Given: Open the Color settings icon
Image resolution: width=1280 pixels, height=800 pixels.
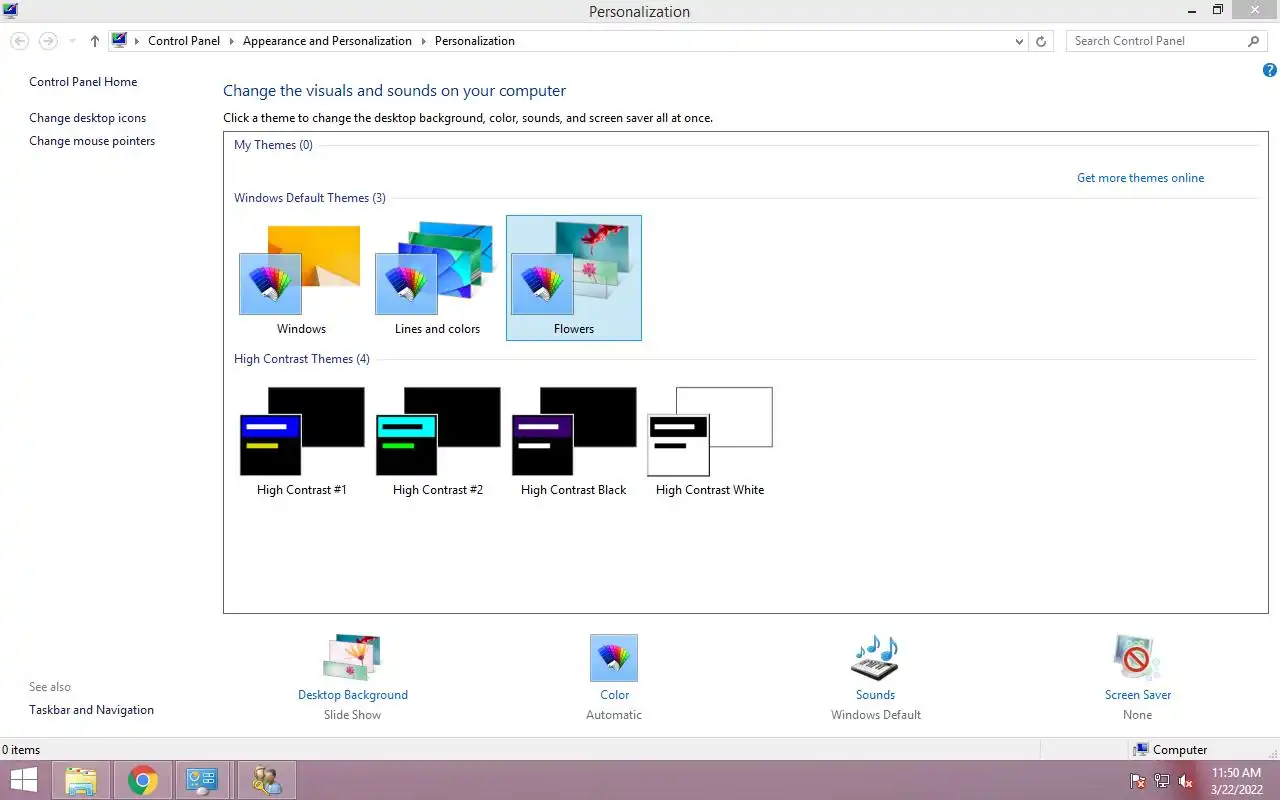Looking at the screenshot, I should tap(614, 658).
